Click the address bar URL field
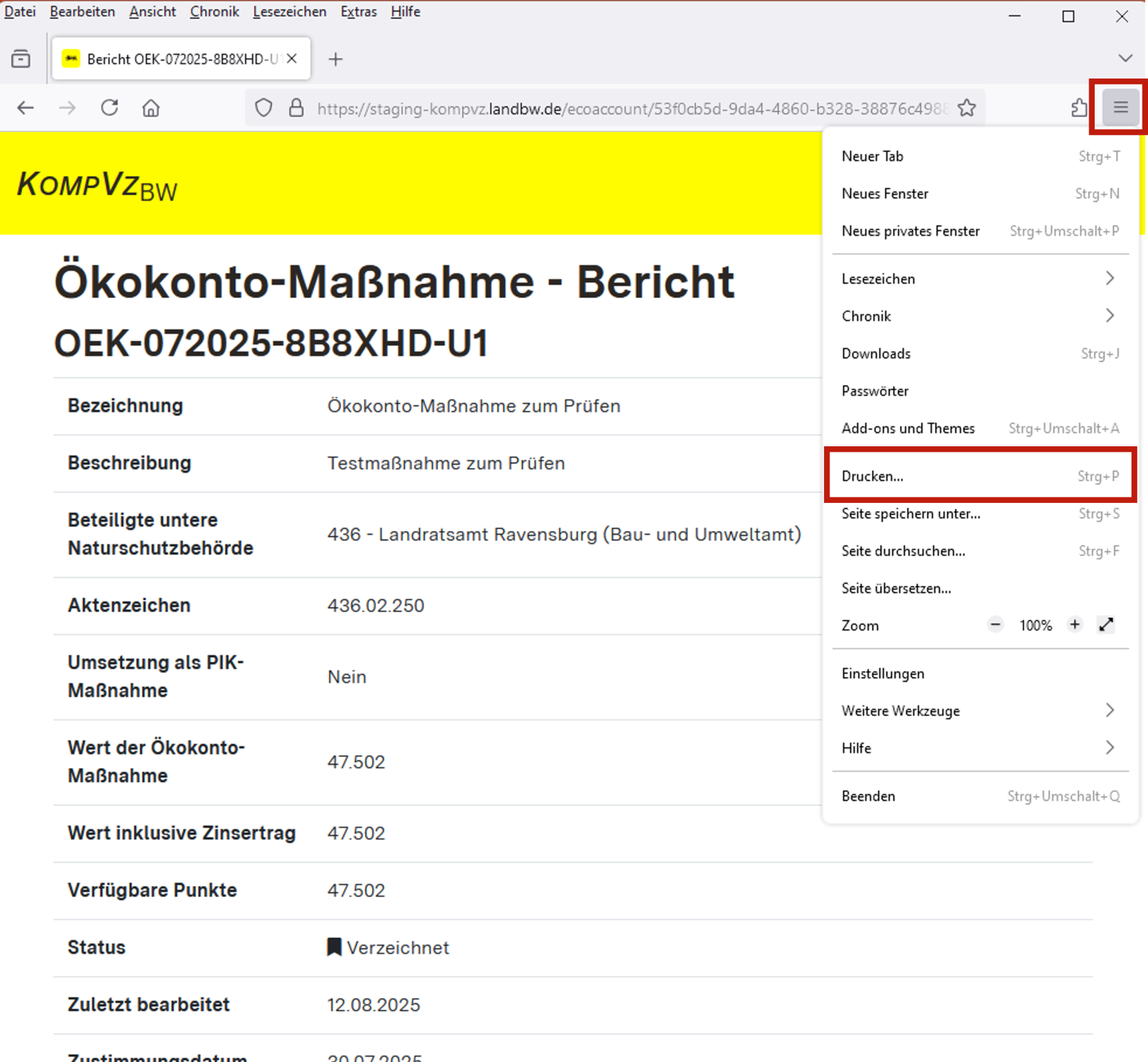Viewport: 1148px width, 1062px height. (x=615, y=107)
